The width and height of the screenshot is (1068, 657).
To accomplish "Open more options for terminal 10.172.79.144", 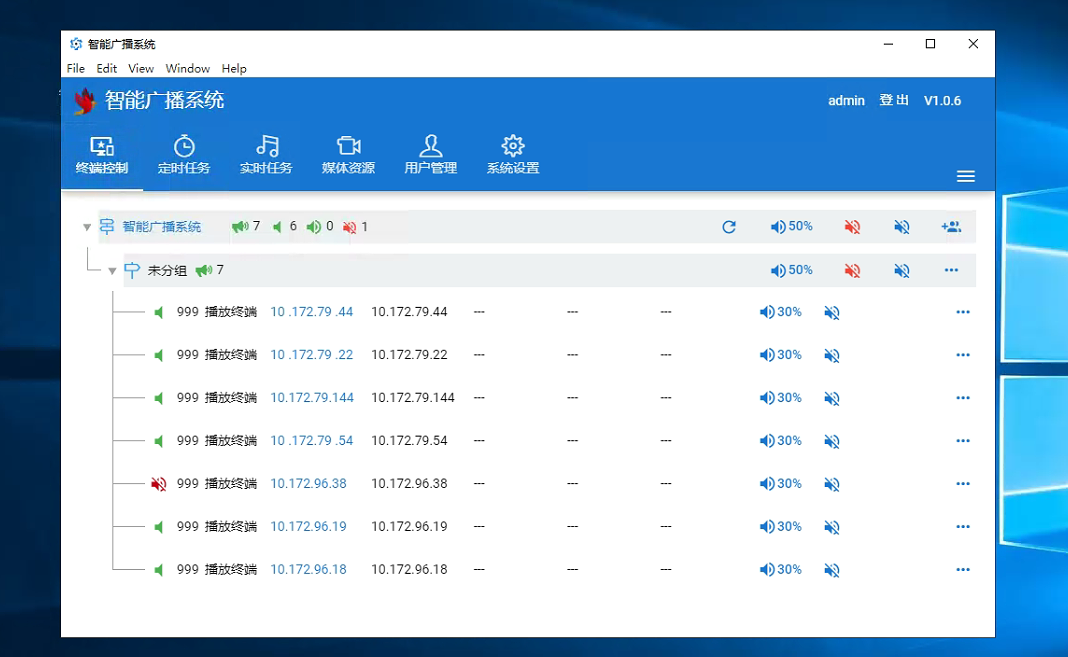I will 962,398.
